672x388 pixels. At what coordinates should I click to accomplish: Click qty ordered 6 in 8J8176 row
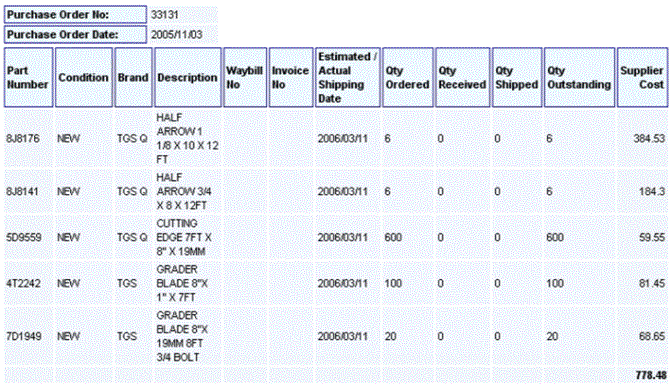click(x=387, y=138)
